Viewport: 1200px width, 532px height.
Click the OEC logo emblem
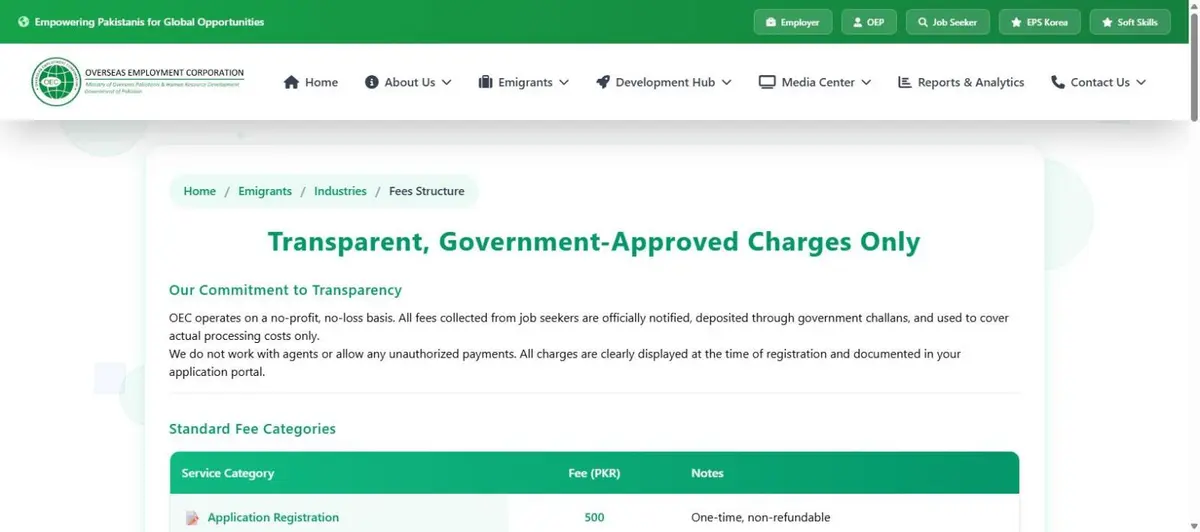point(55,82)
